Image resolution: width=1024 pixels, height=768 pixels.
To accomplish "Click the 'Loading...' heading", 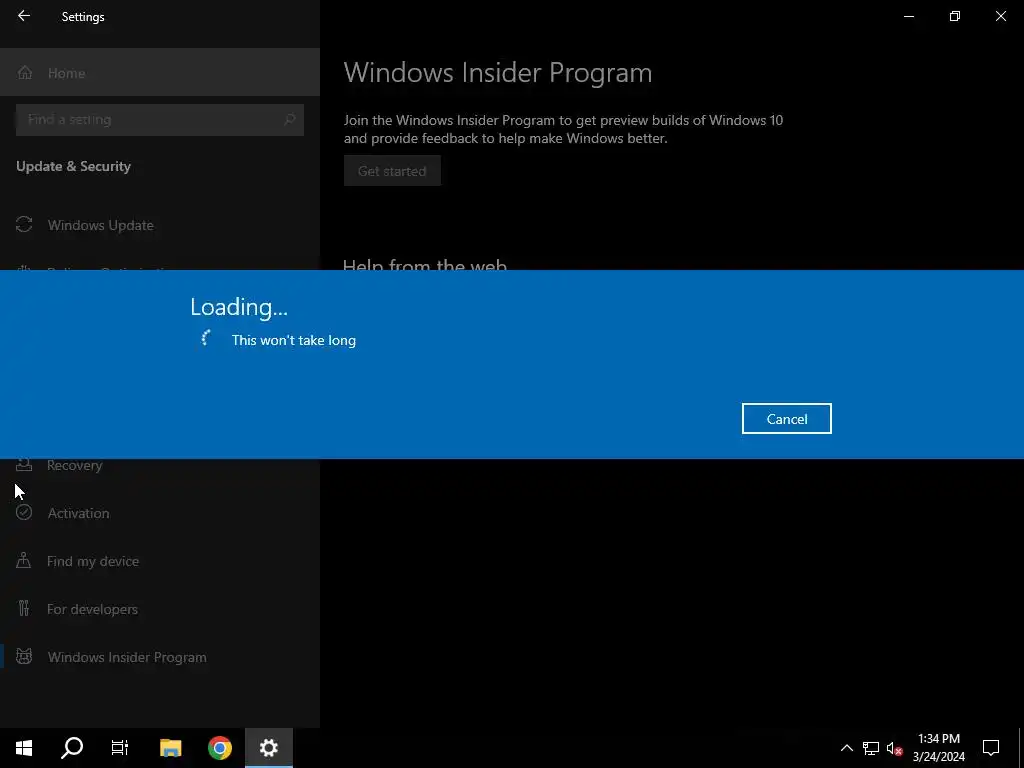I will 239,307.
